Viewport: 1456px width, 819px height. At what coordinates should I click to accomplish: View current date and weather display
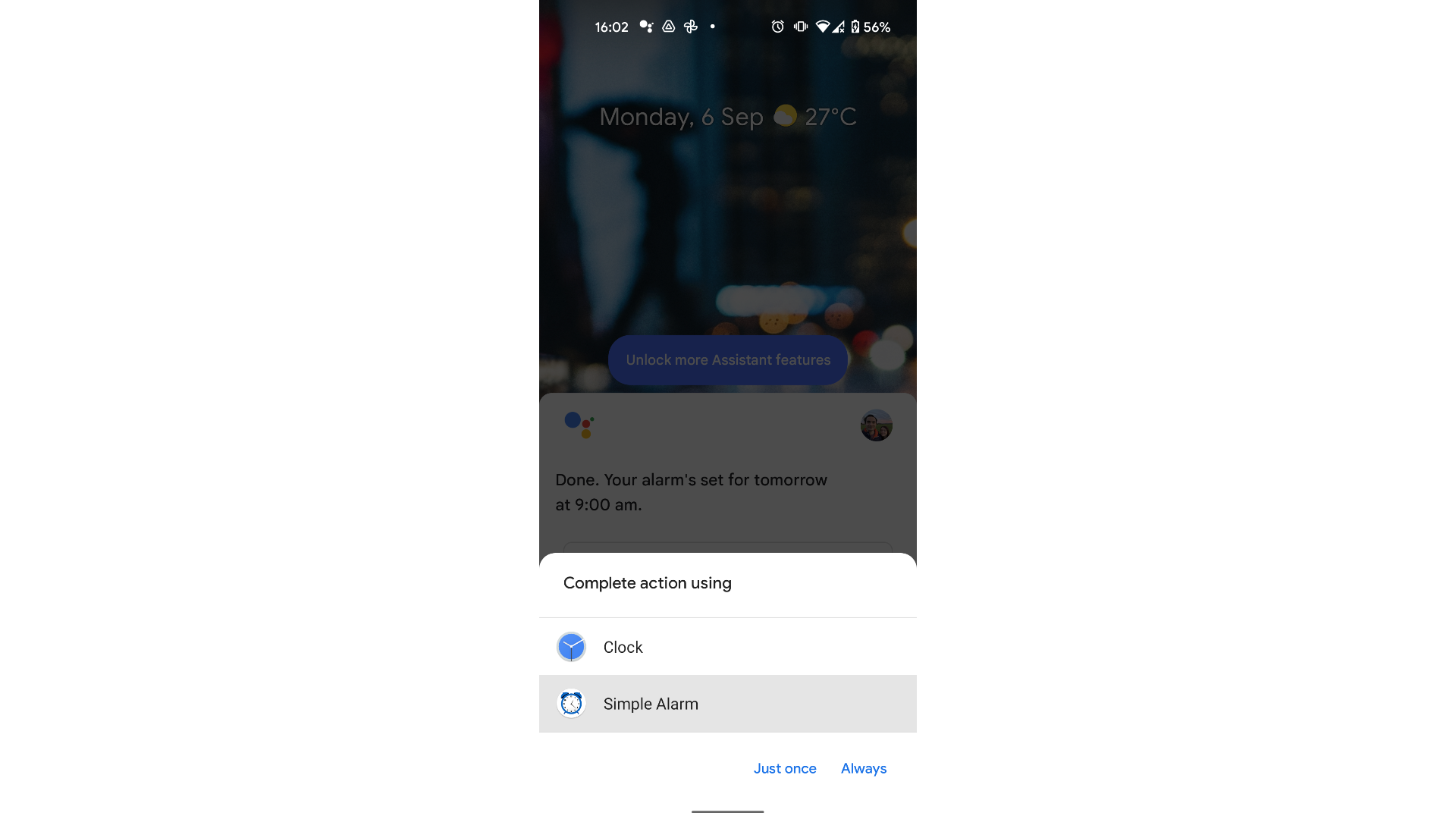click(x=728, y=117)
